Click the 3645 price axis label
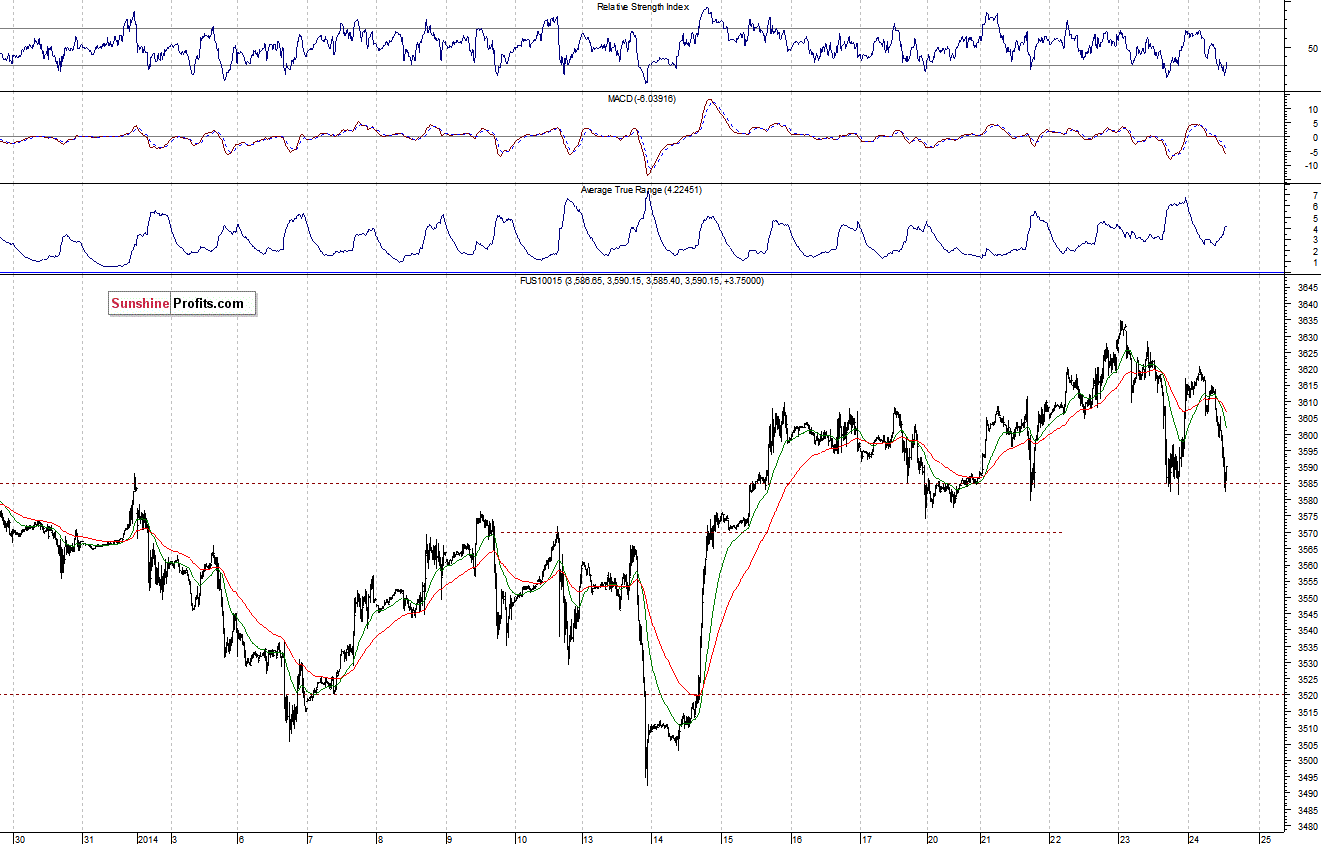 coord(1307,289)
